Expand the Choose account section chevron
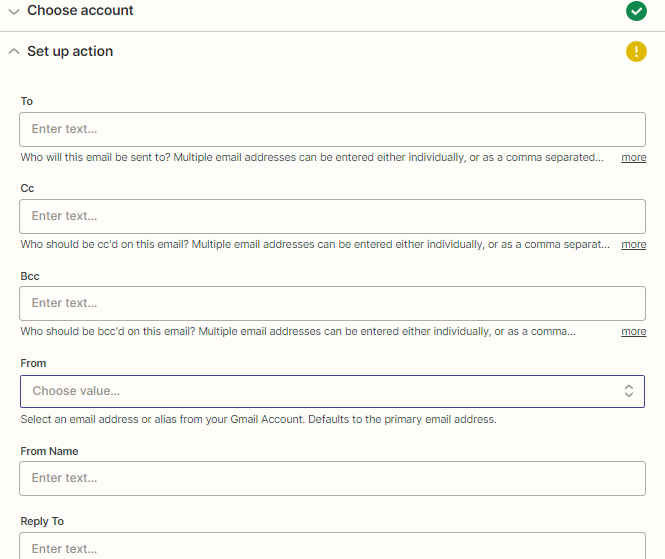This screenshot has height=559, width=665. 14,11
